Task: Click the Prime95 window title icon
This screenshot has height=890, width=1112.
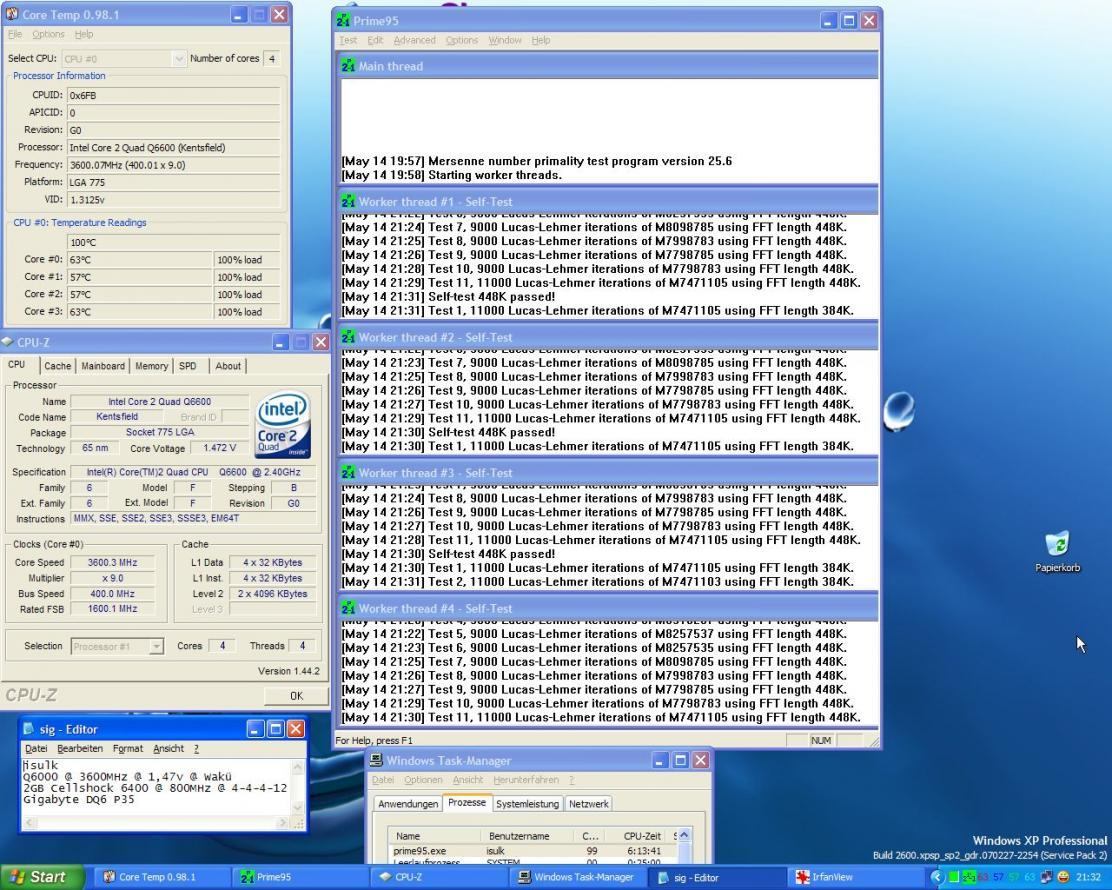Action: (x=343, y=21)
